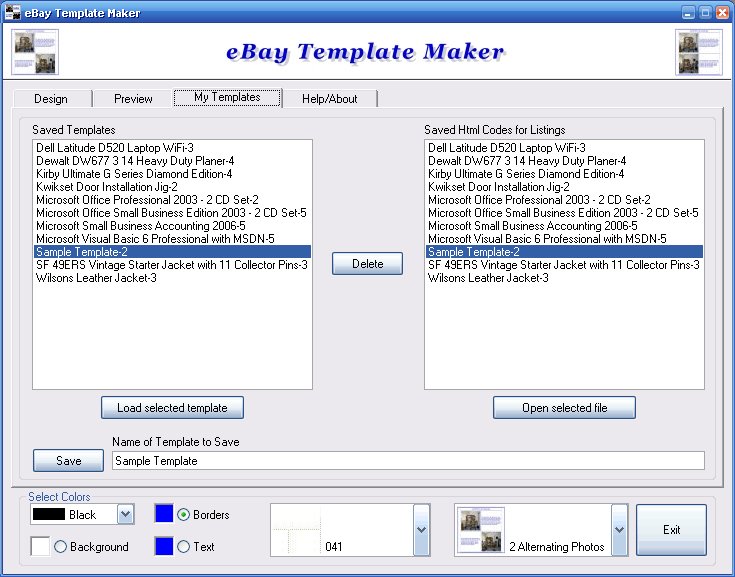Select Microsoft Office Small Business Edition in Saved Html Codes
The image size is (735, 577).
coord(564,213)
